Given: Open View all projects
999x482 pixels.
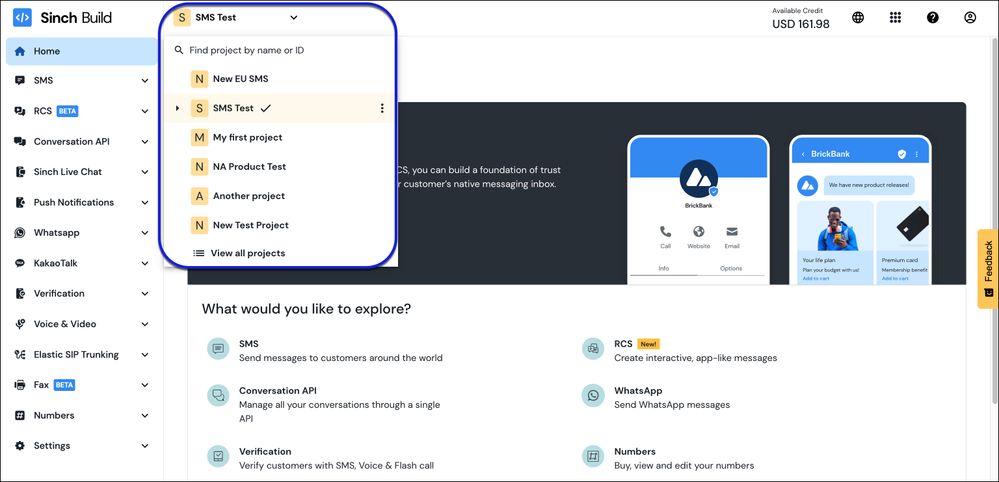Looking at the screenshot, I should (240, 253).
